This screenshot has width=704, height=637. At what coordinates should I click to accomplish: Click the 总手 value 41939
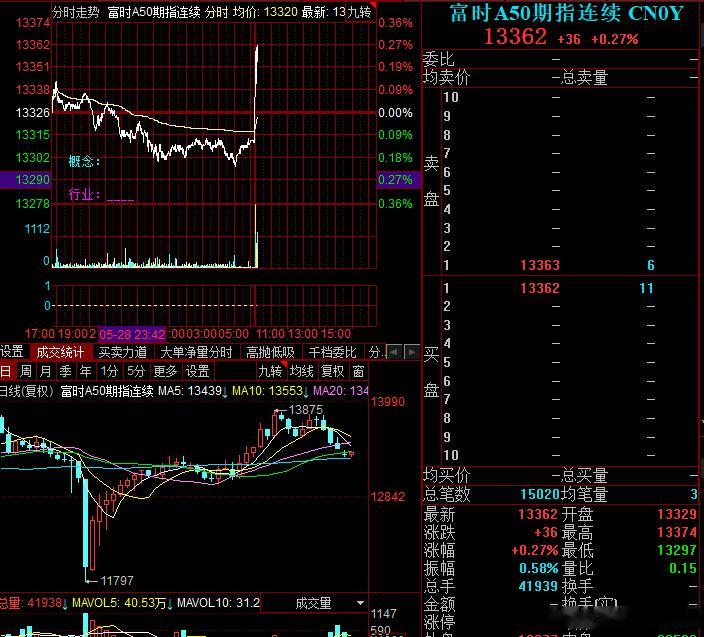click(x=538, y=586)
